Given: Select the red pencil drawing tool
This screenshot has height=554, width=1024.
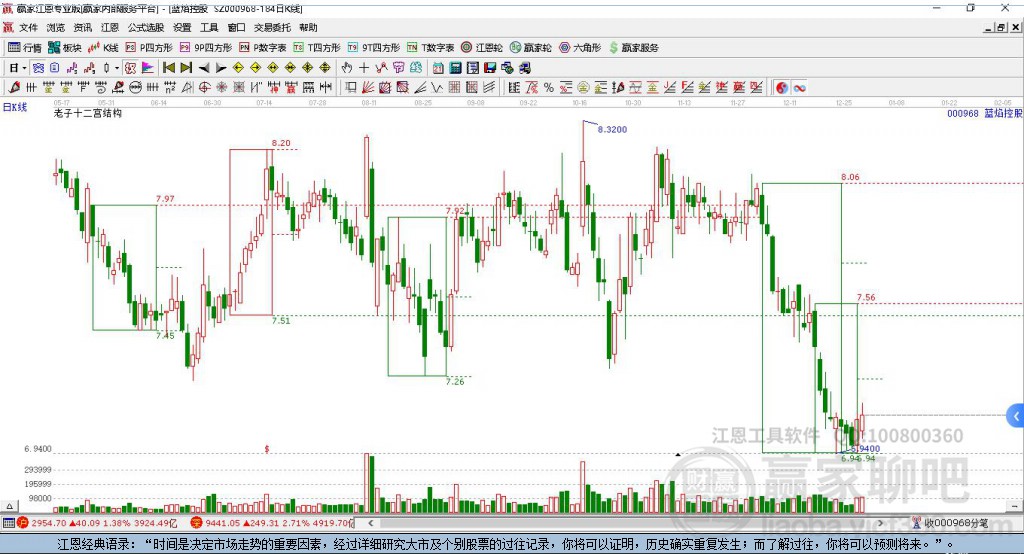Looking at the screenshot, I should coord(14,87).
